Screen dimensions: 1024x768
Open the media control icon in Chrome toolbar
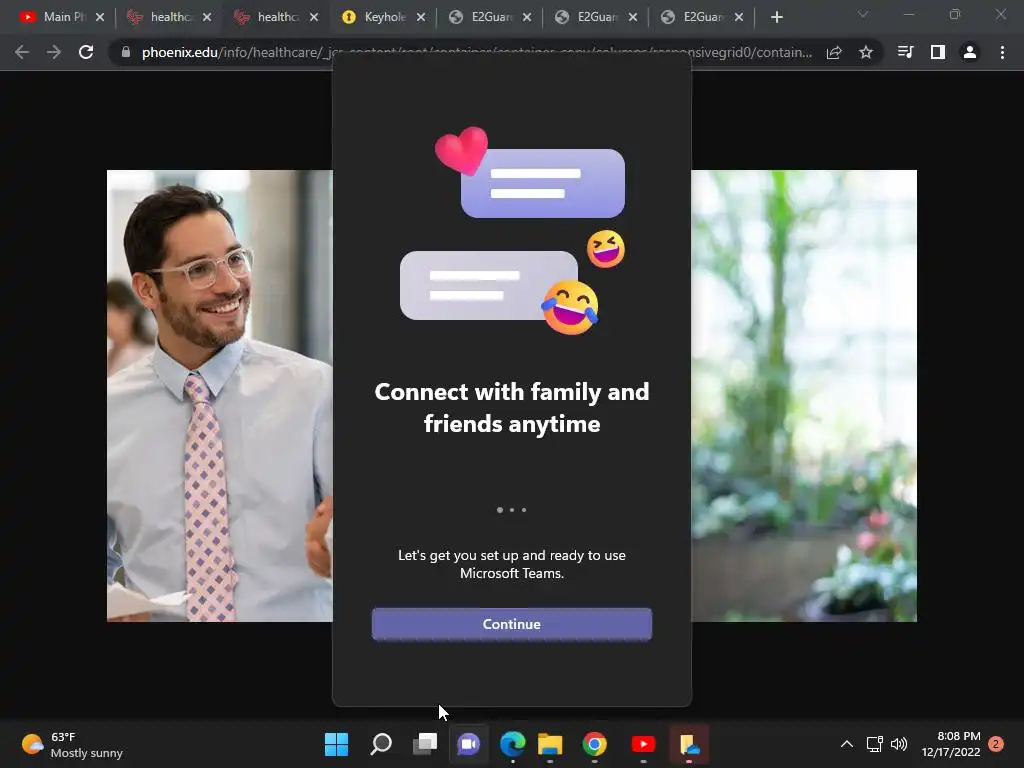(x=905, y=52)
